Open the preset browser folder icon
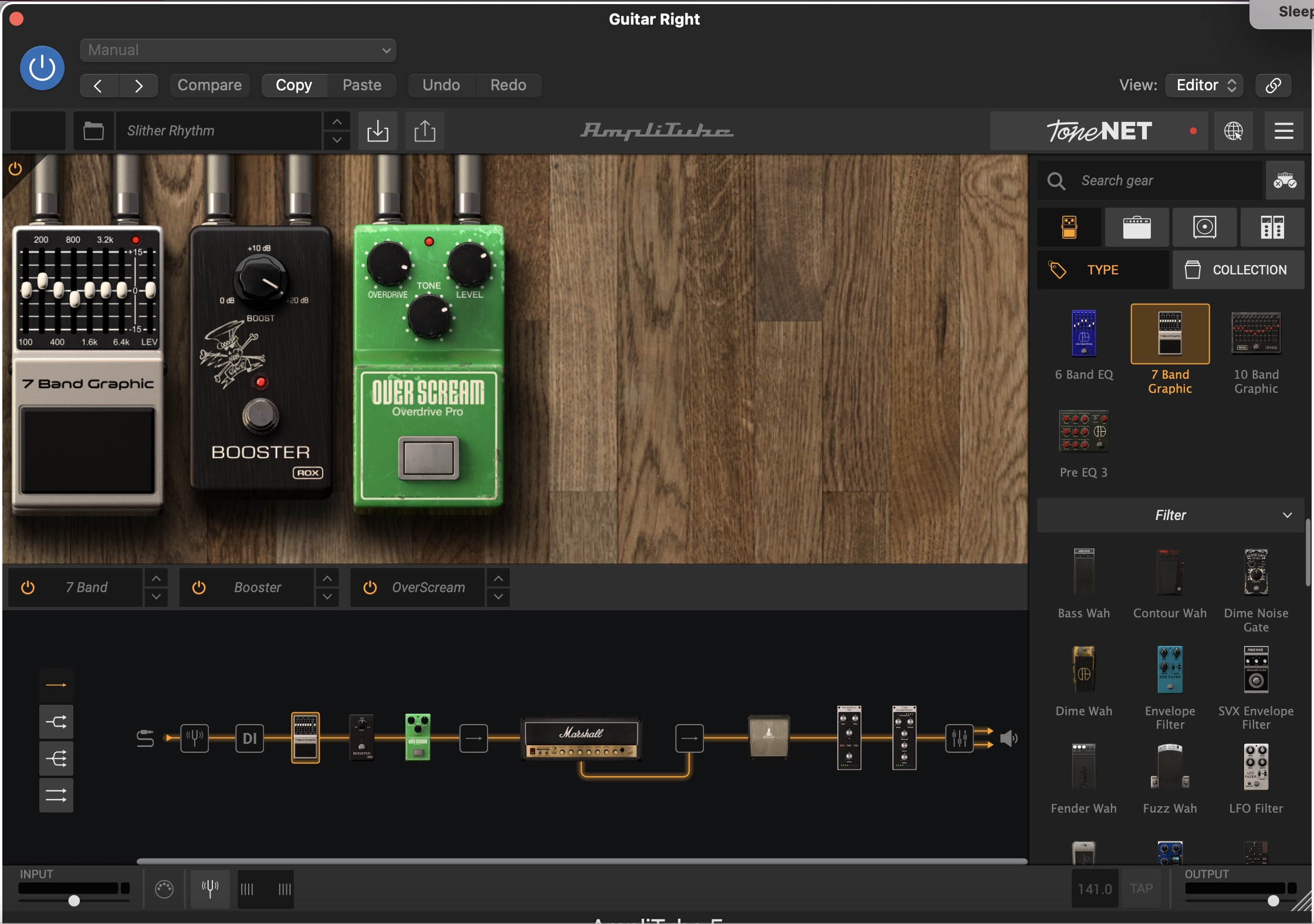This screenshot has height=924, width=1314. (93, 131)
